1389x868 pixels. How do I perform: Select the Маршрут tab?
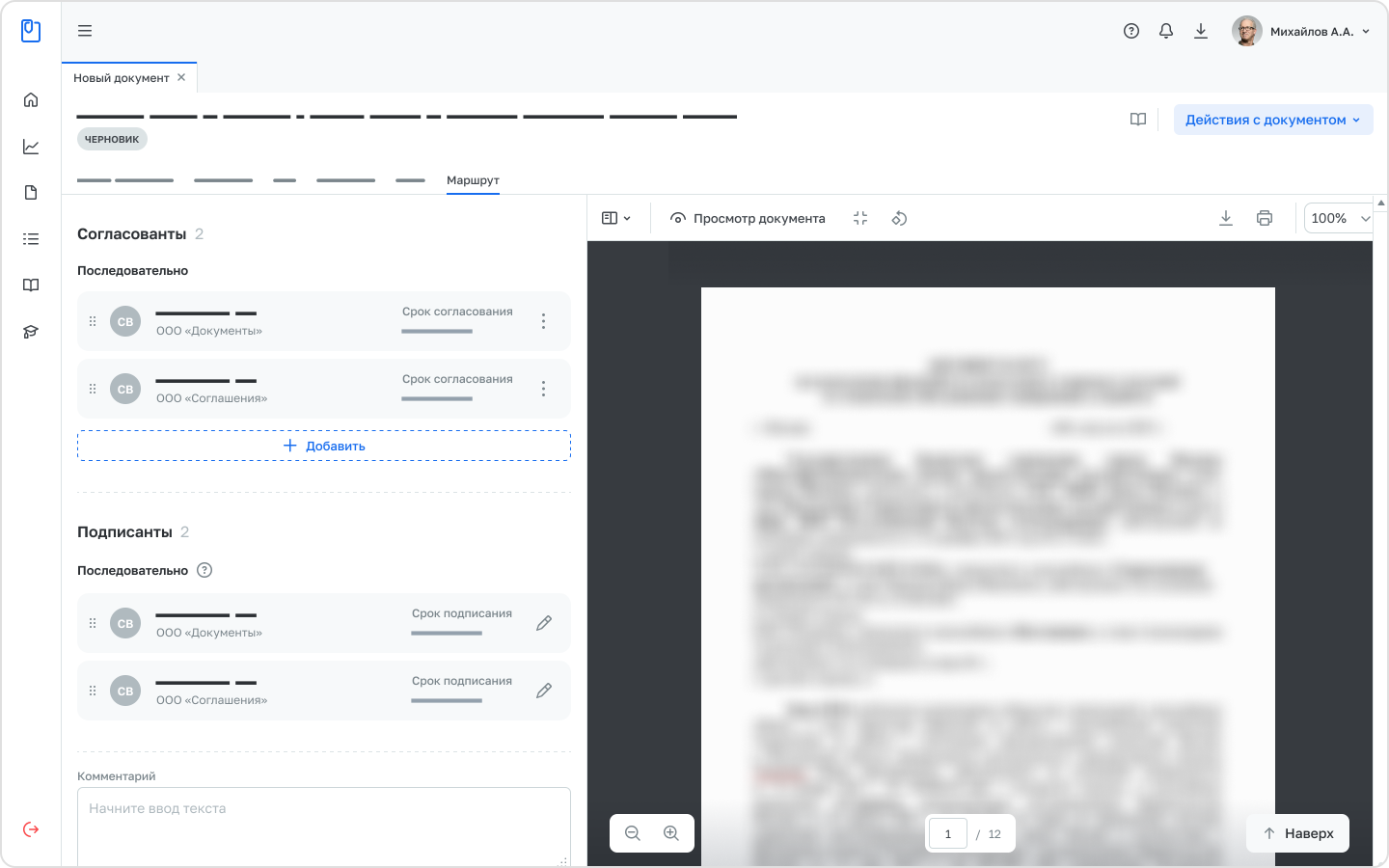click(x=473, y=180)
